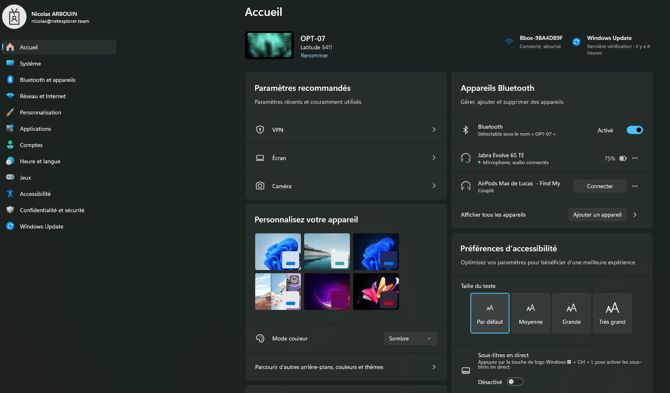
Task: Click the Bluetooth et appareils sidebar icon
Action: coord(10,79)
